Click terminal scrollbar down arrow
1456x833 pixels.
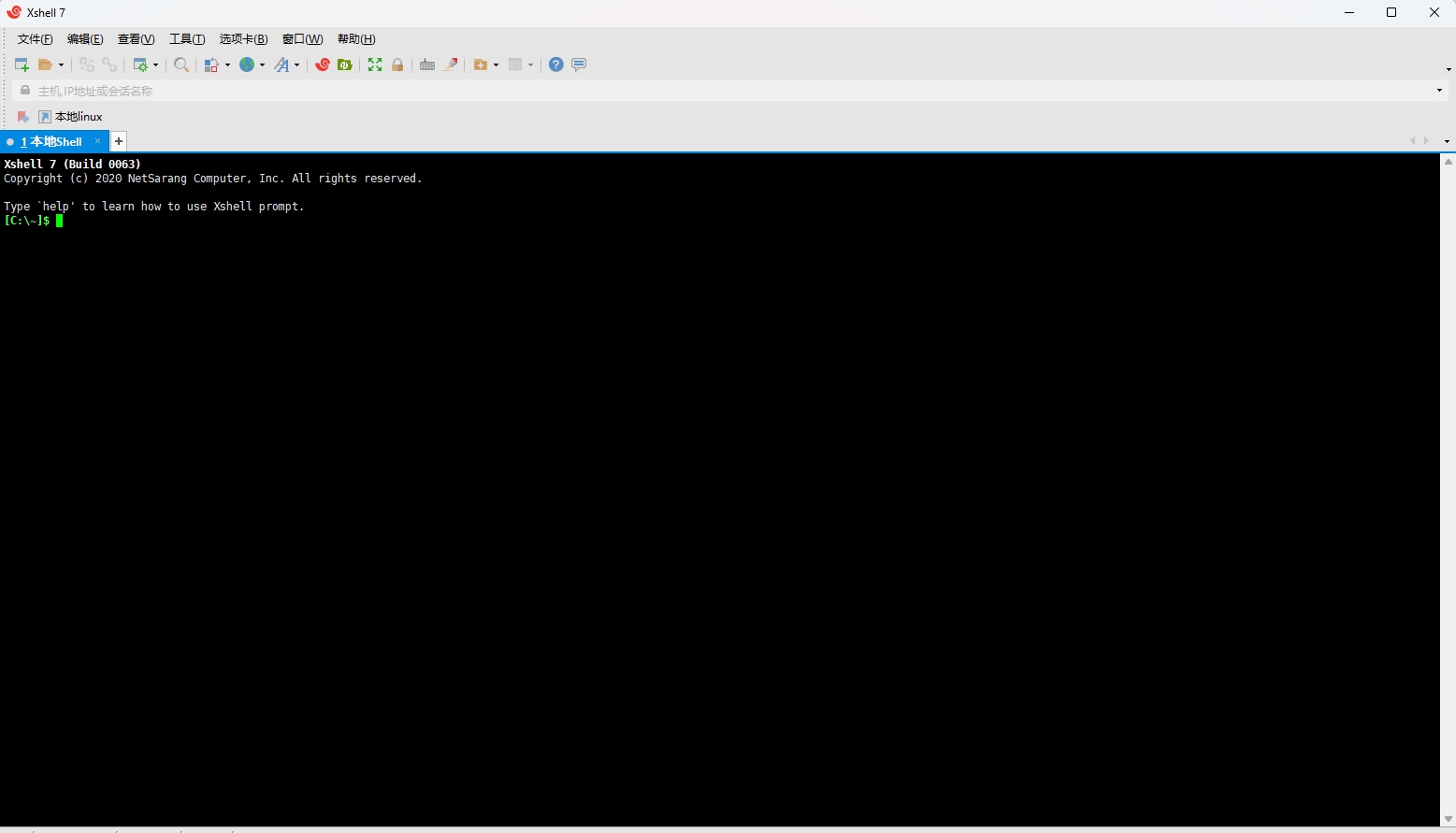[1448, 819]
